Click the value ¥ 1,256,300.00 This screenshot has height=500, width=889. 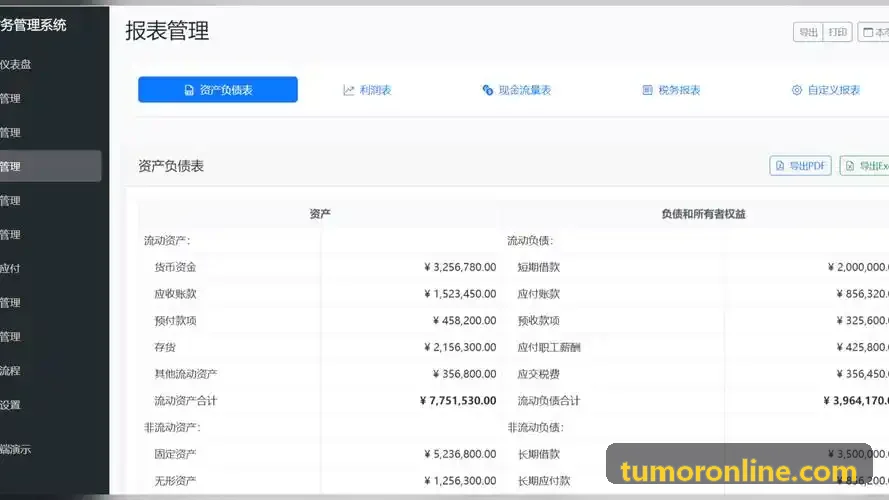pyautogui.click(x=460, y=481)
